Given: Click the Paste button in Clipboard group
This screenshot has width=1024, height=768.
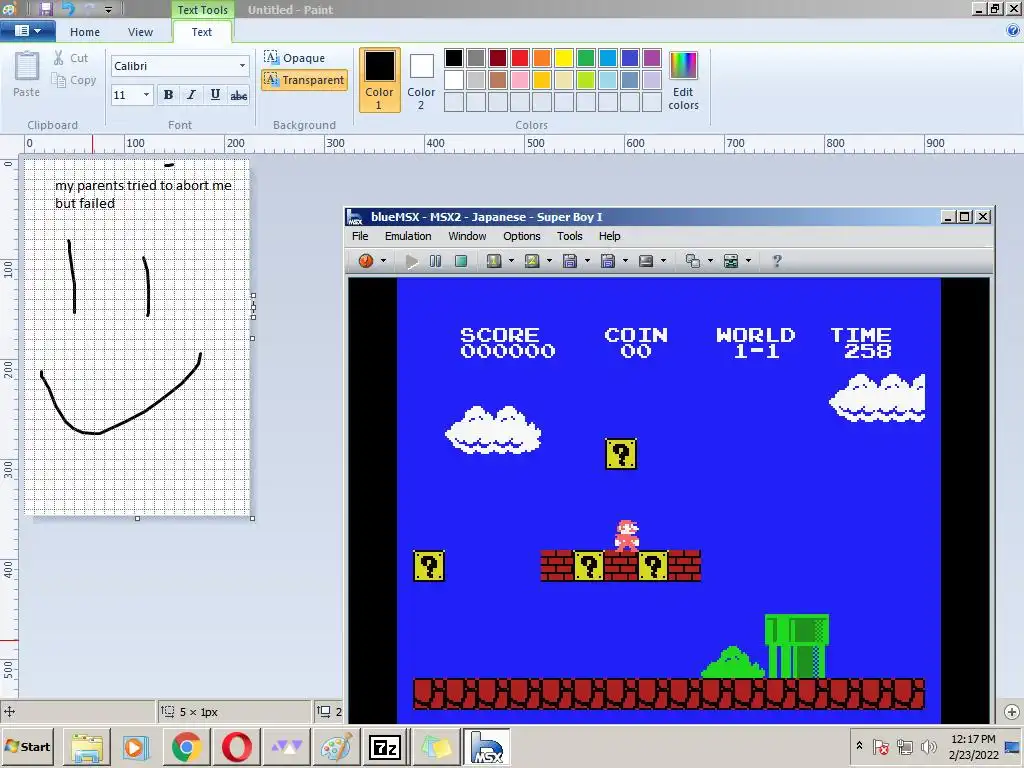Looking at the screenshot, I should click(27, 74).
